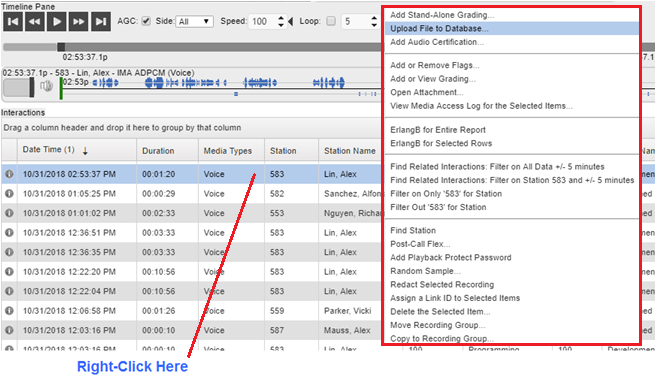Click info icon for 12:36:51 PM row
Screen dimensions: 657x383
tap(9, 233)
